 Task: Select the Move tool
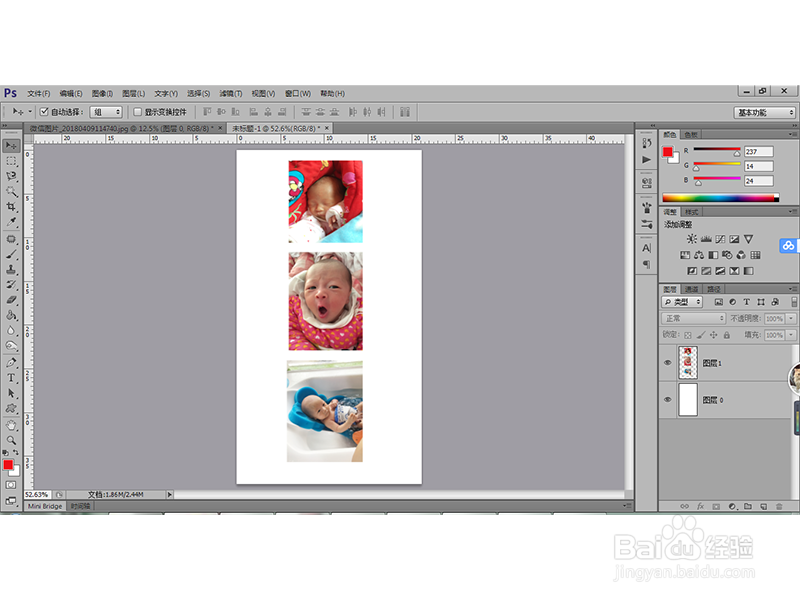pos(11,146)
